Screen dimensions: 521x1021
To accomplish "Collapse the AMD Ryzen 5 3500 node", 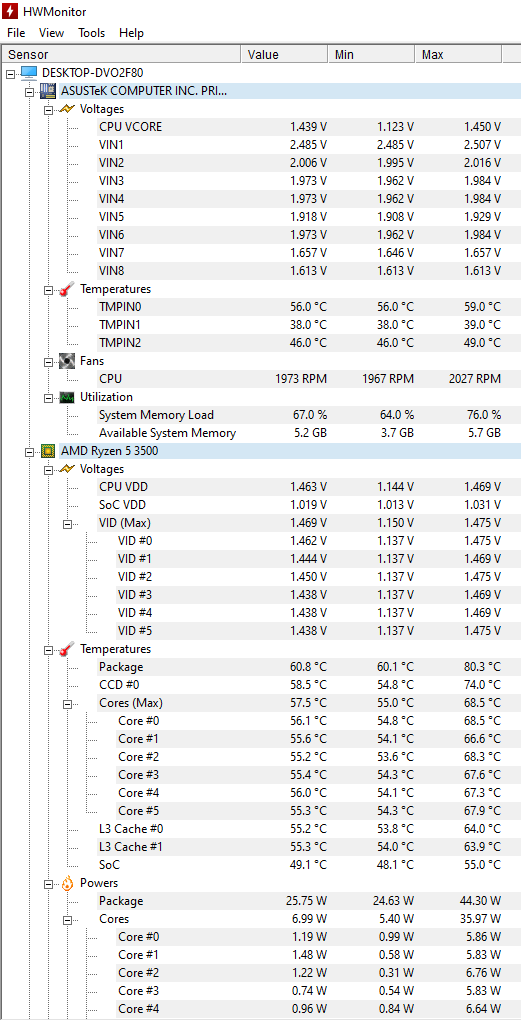I will tap(29, 451).
